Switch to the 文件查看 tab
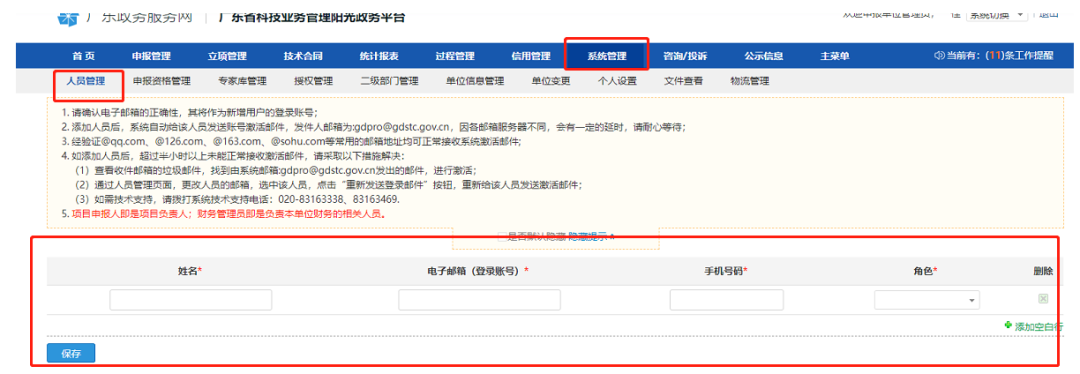The image size is (1080, 374). (683, 81)
